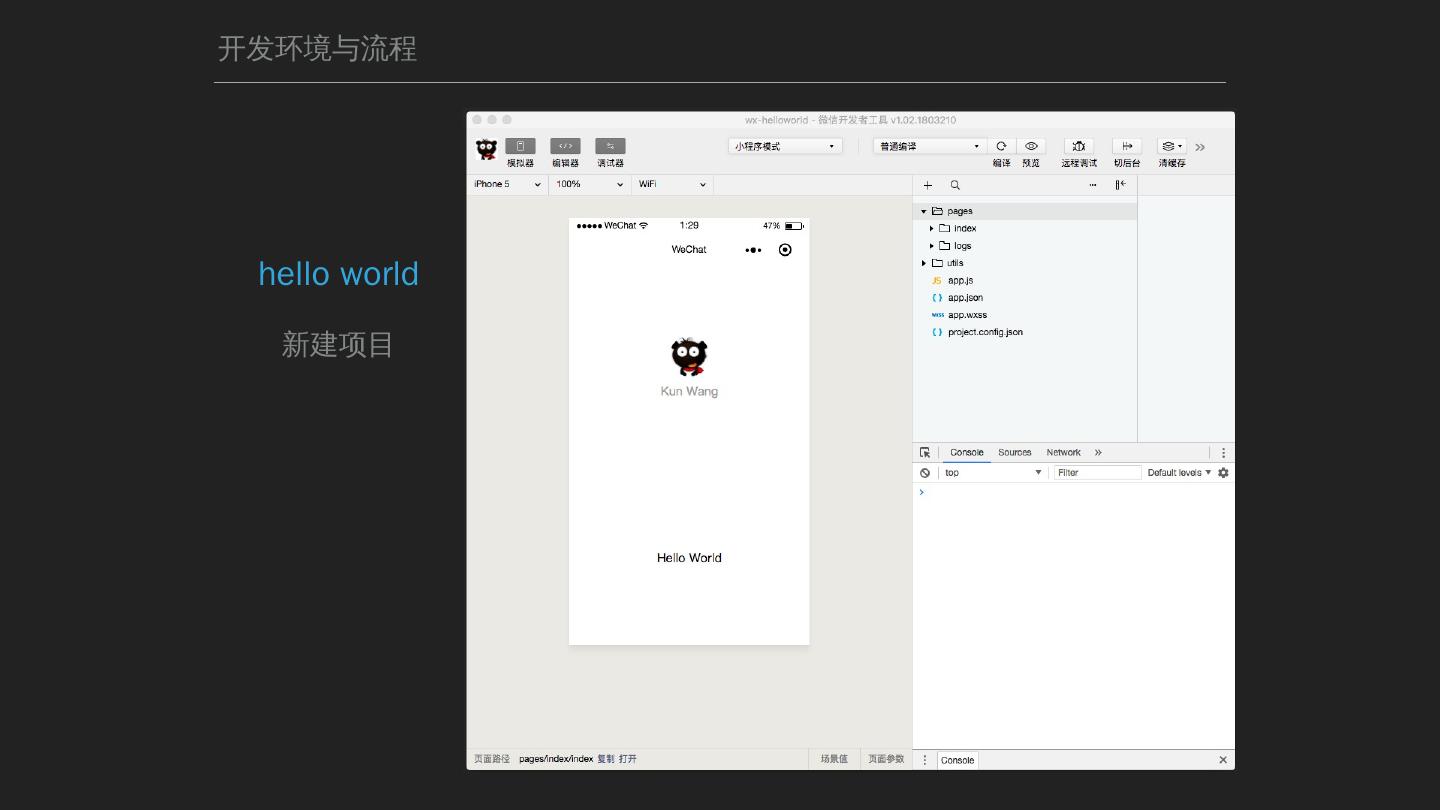
Task: Switch to the Network tab
Action: (1063, 453)
